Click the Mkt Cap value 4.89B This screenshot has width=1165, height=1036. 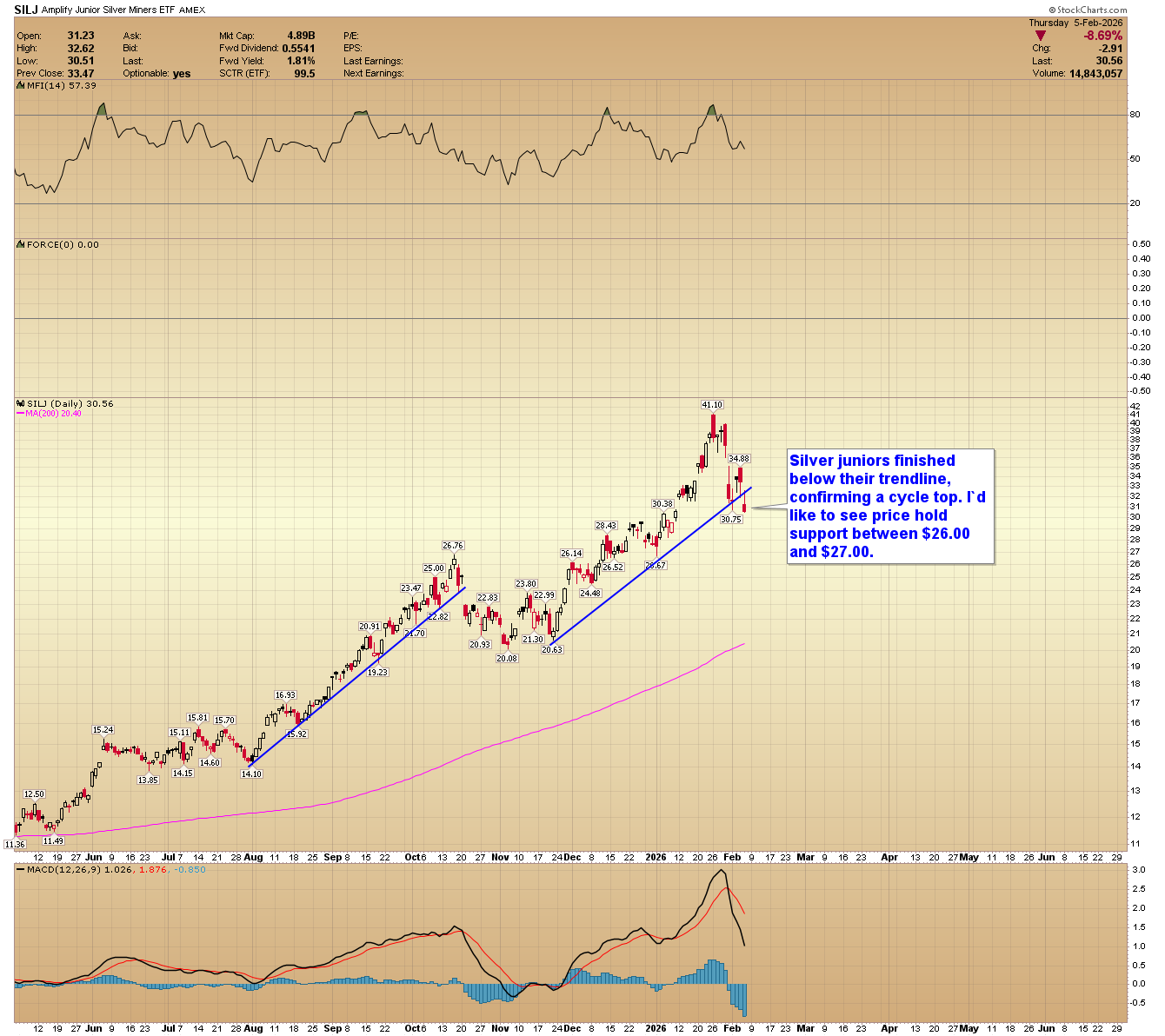pos(301,36)
